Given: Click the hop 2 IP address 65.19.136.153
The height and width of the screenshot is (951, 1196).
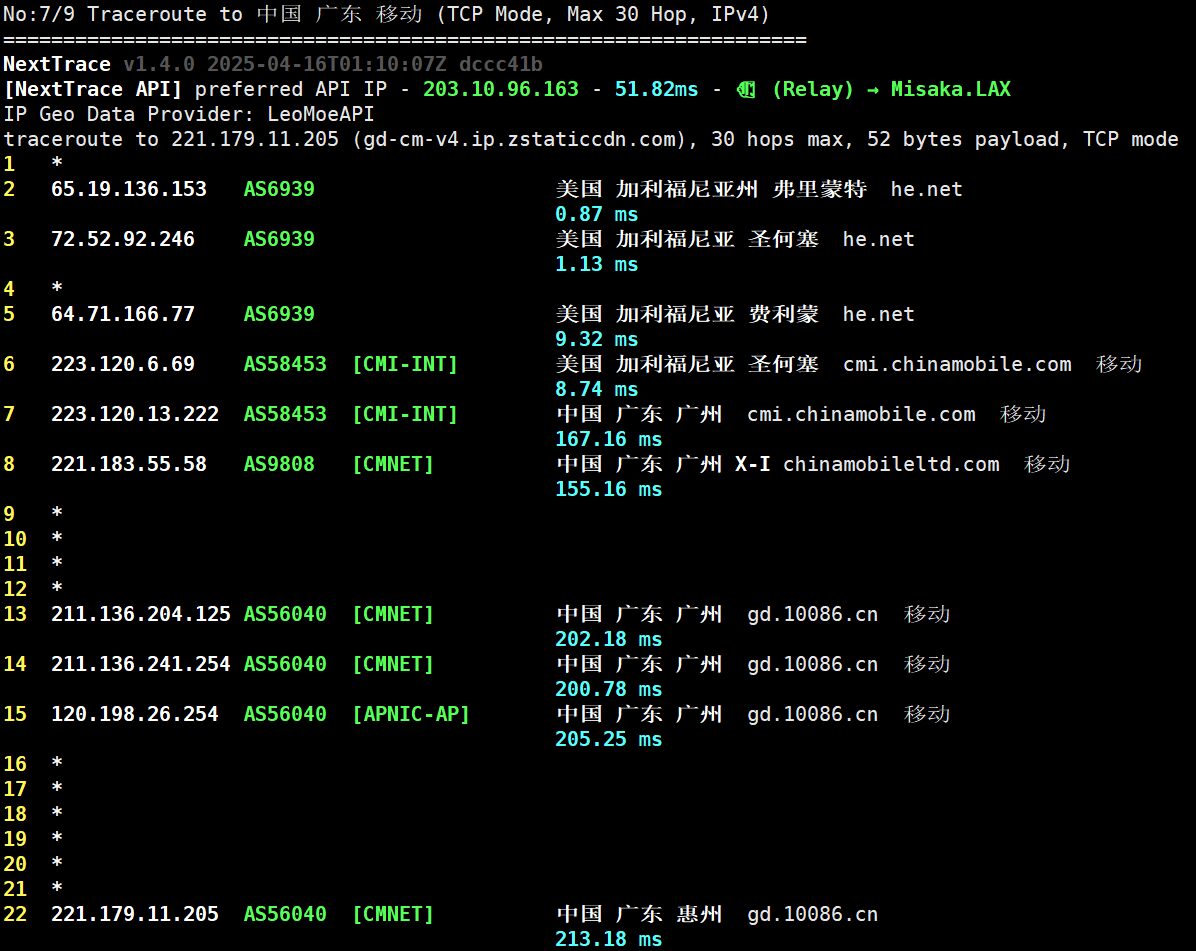Looking at the screenshot, I should pos(129,189).
